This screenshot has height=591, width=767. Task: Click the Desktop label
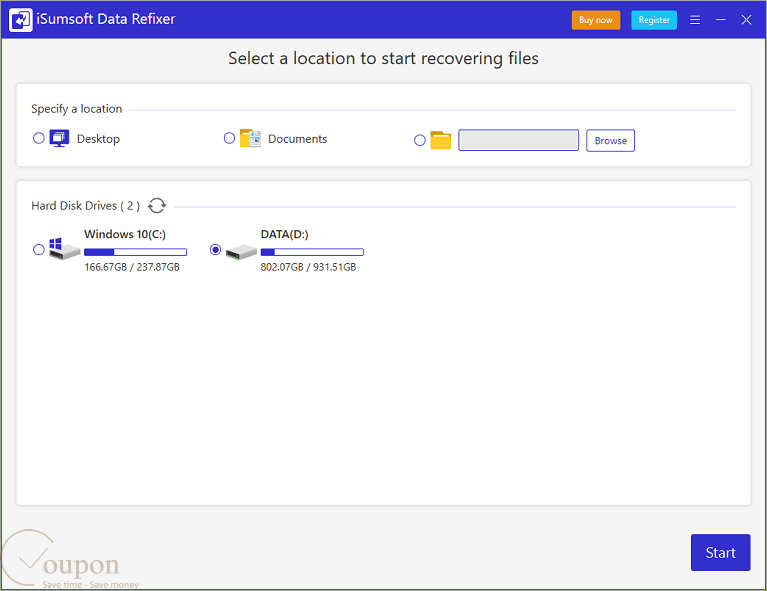click(98, 139)
